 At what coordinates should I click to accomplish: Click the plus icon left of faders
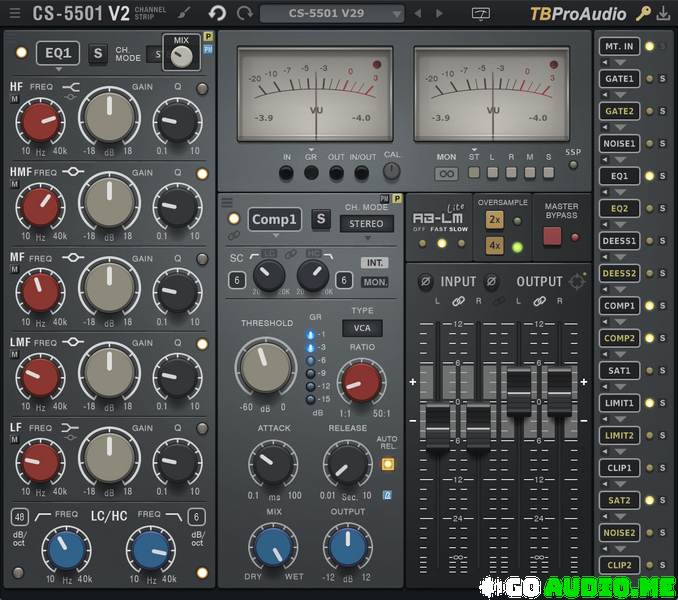[x=413, y=382]
